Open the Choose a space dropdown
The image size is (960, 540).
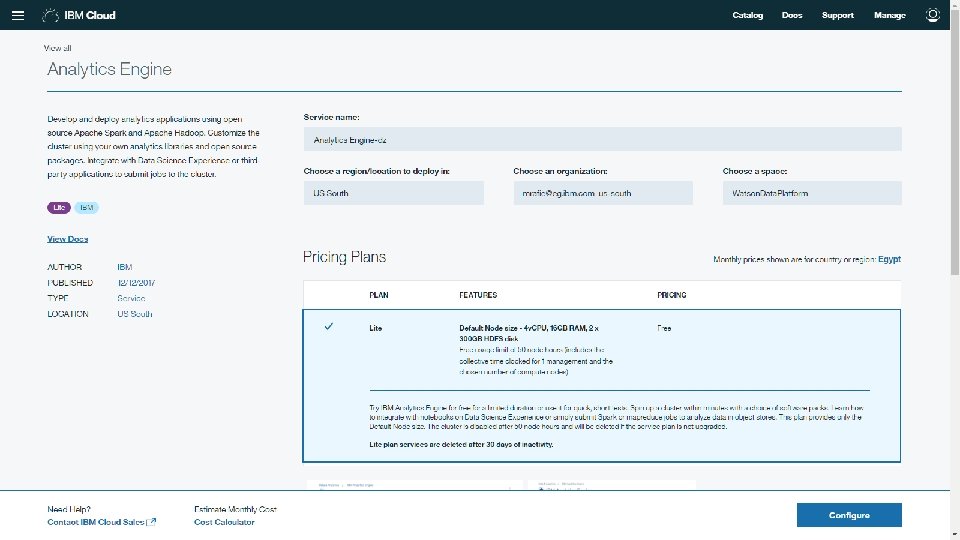[812, 193]
